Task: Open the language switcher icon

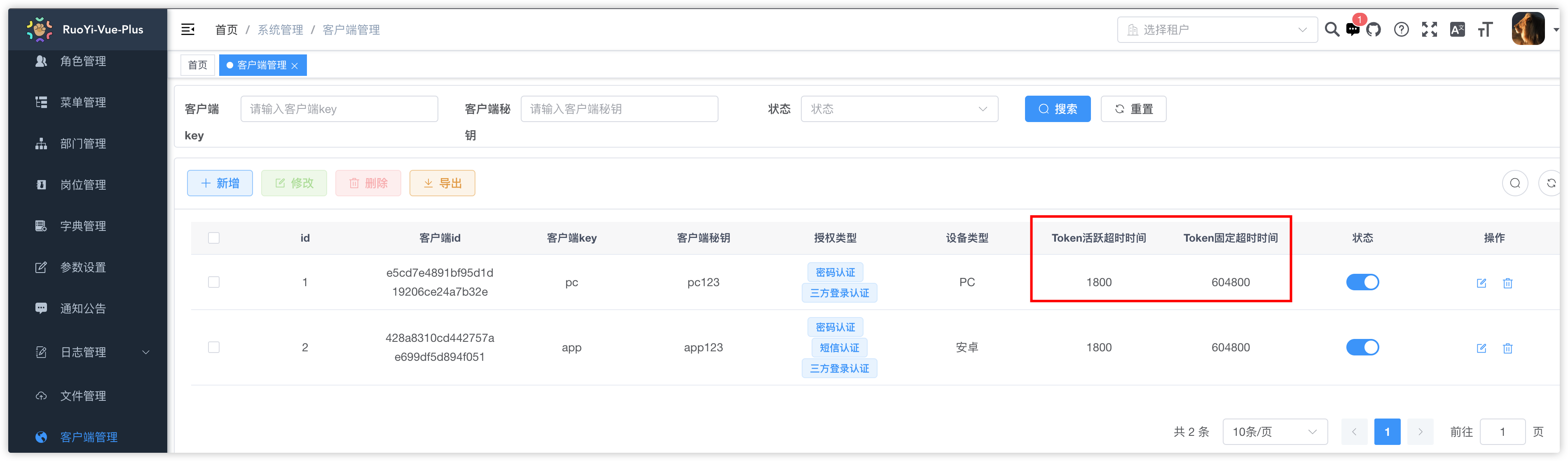Action: click(x=1457, y=28)
